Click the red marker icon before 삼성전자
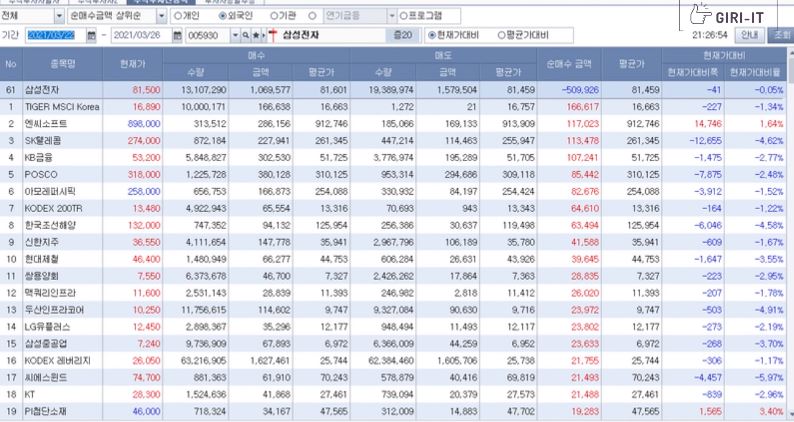This screenshot has height=422, width=794. (273, 35)
